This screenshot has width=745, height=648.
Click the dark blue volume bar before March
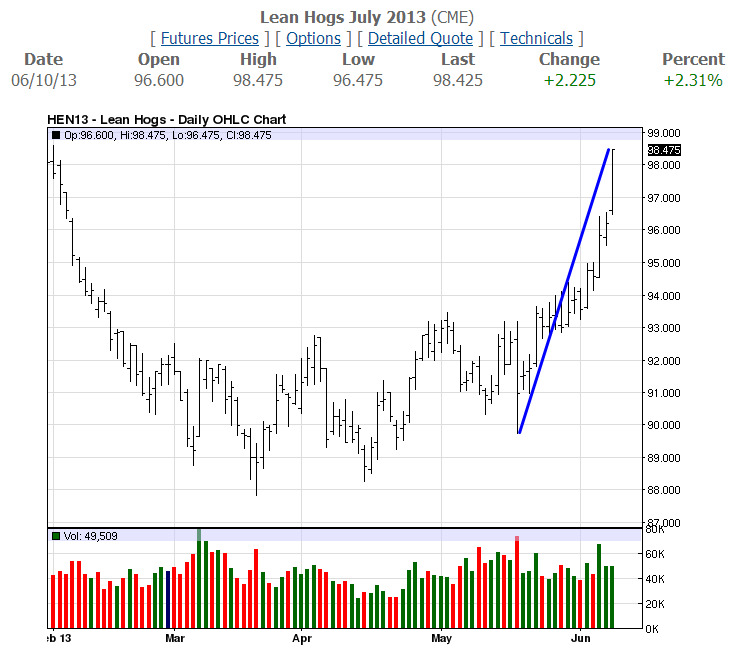click(168, 600)
